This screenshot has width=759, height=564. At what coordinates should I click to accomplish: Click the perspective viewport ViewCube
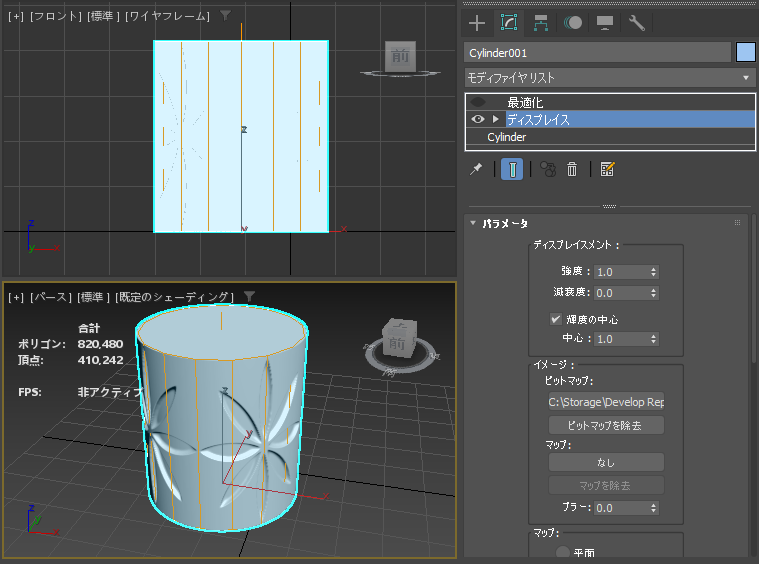click(x=400, y=338)
